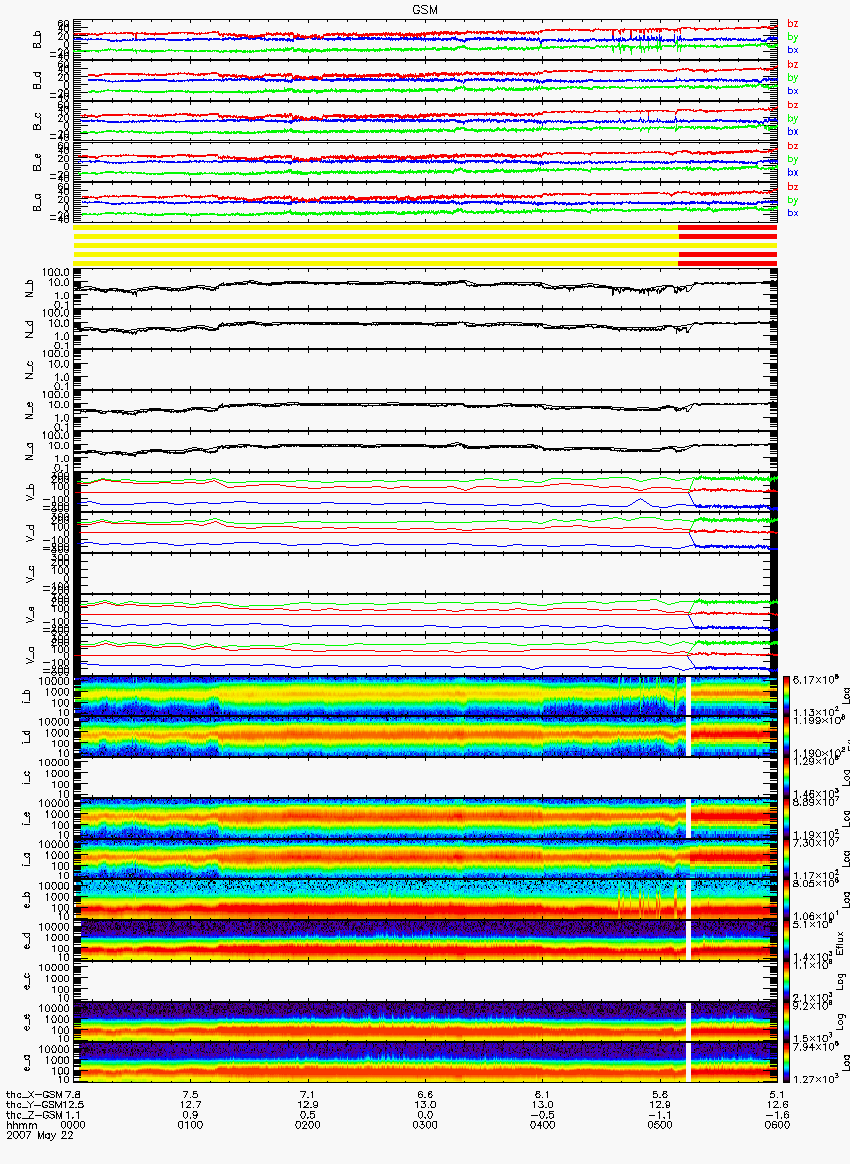Click the green by legend of the B_d panel

click(793, 77)
